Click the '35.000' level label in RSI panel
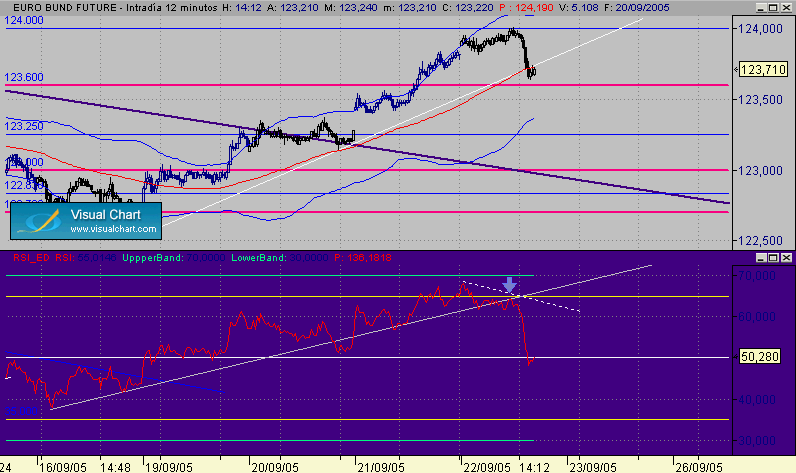Screen dimensions: 796x473 pyautogui.click(x=21, y=411)
